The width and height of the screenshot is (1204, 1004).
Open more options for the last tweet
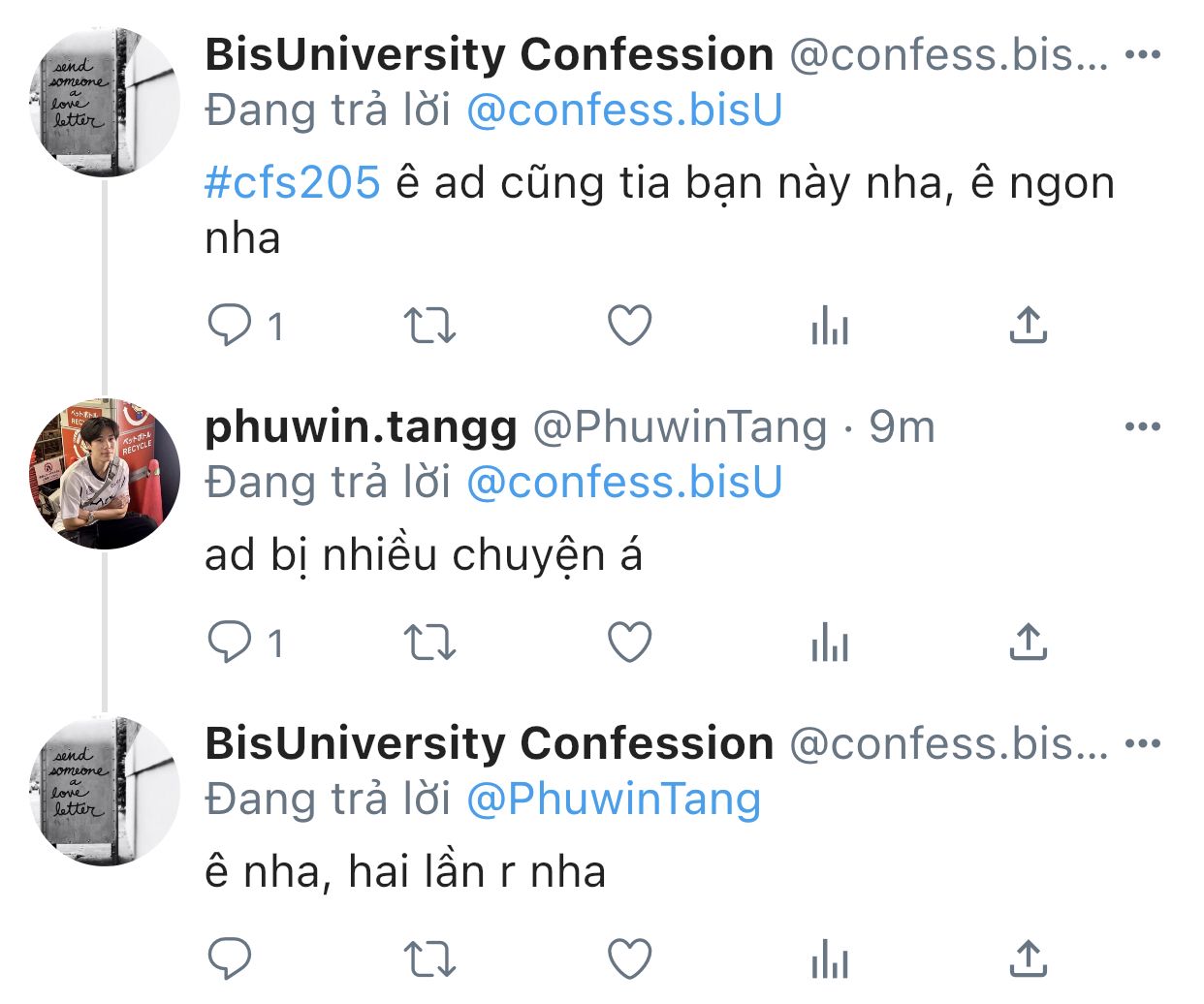coord(1143,743)
